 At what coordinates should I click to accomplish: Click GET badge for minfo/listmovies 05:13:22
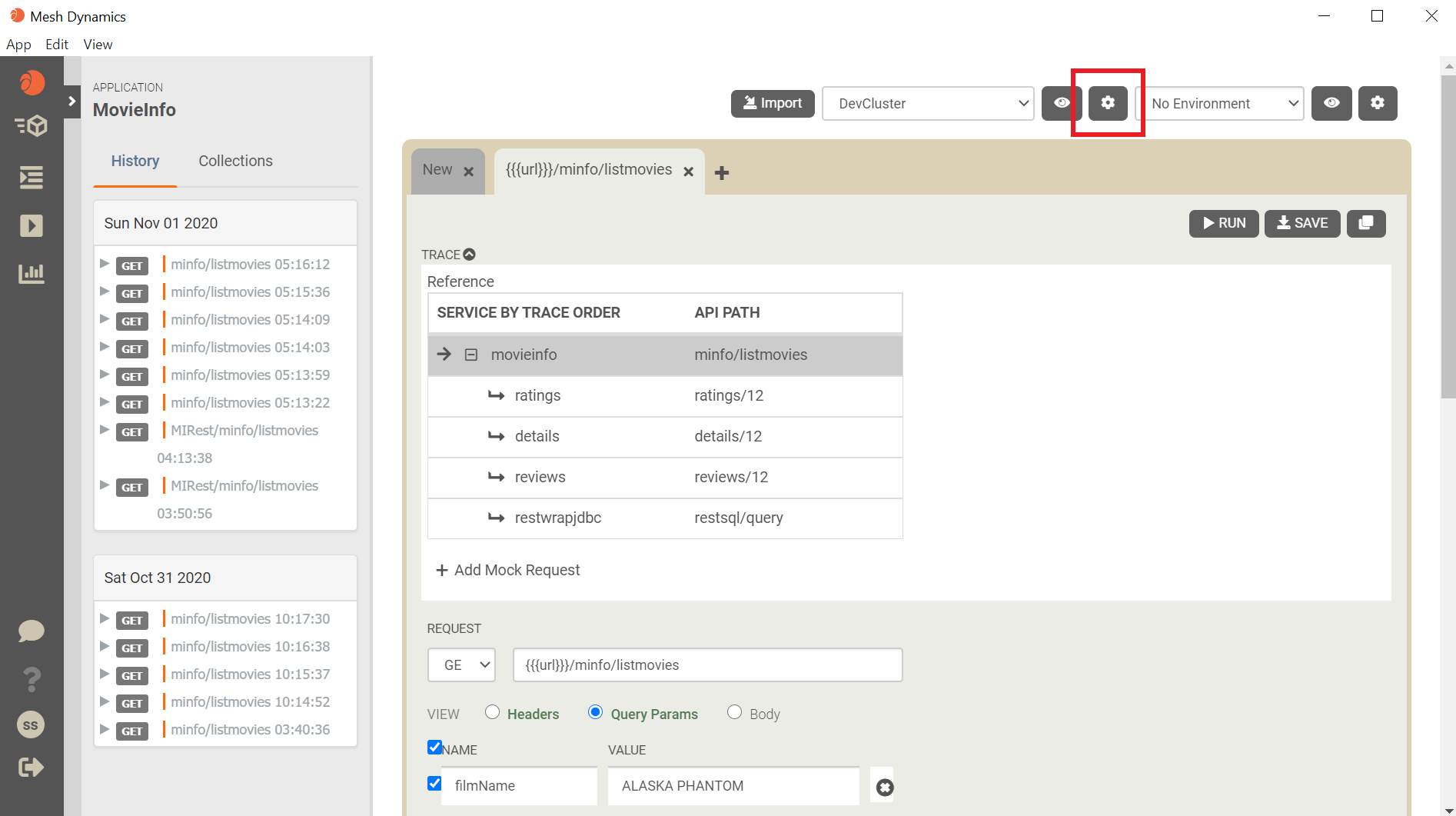[x=132, y=405]
